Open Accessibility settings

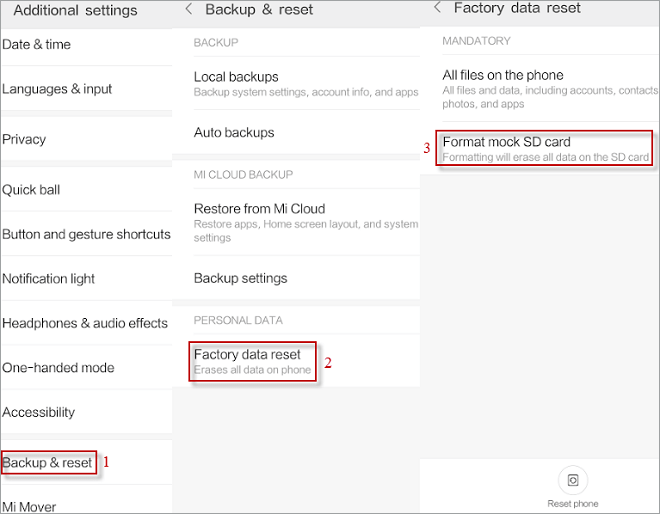39,412
